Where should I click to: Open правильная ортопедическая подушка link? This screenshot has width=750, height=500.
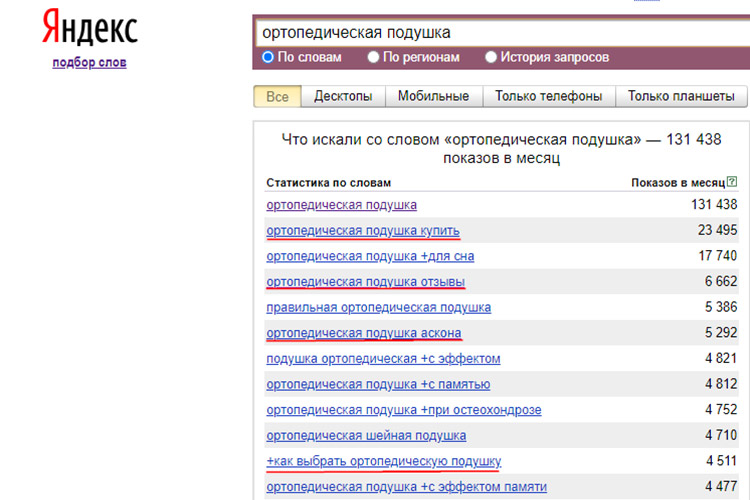[378, 308]
